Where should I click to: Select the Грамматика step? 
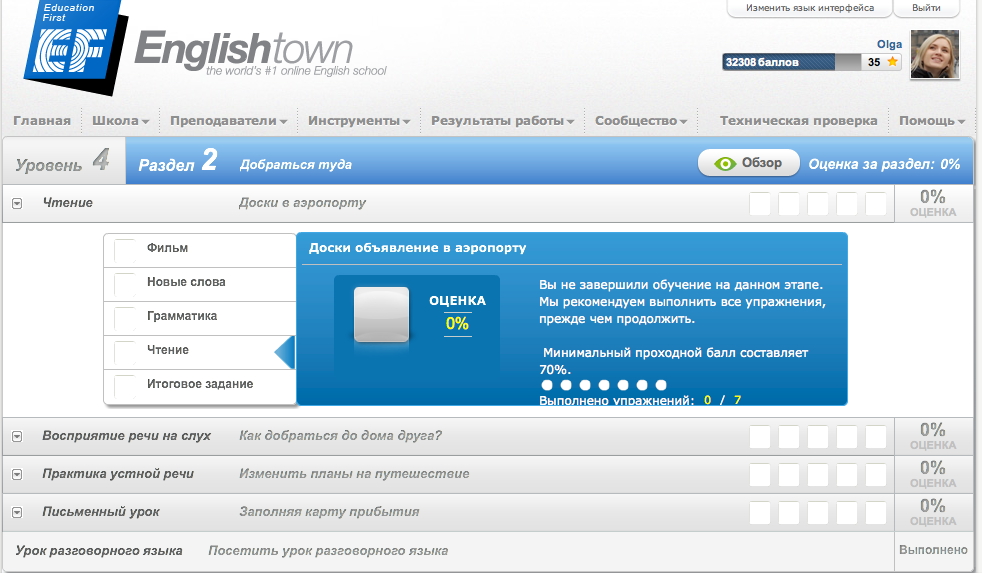tap(200, 318)
